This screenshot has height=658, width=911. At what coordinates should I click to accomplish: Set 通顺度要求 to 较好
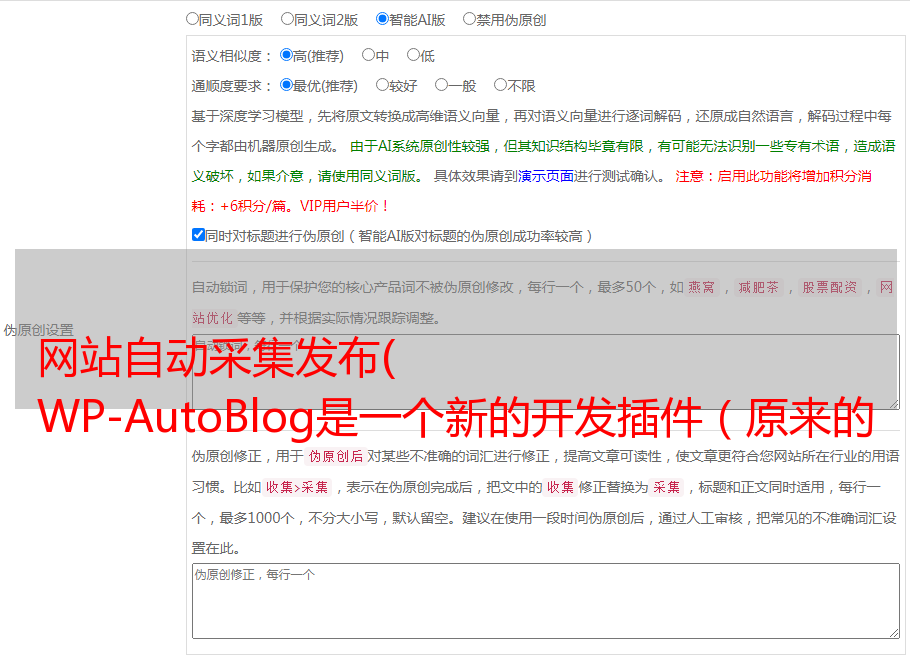coord(382,85)
